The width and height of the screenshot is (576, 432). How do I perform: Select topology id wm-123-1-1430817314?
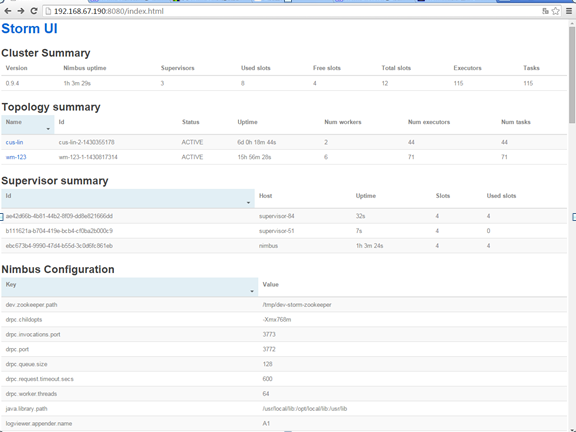pos(88,157)
